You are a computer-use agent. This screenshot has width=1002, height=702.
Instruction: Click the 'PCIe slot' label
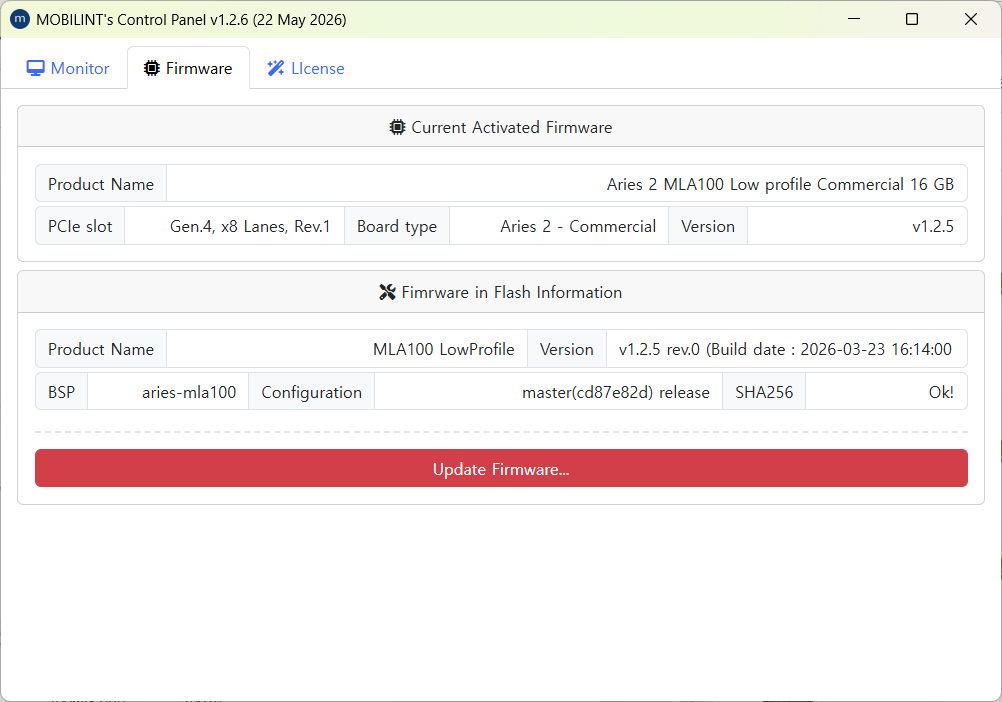pos(80,227)
